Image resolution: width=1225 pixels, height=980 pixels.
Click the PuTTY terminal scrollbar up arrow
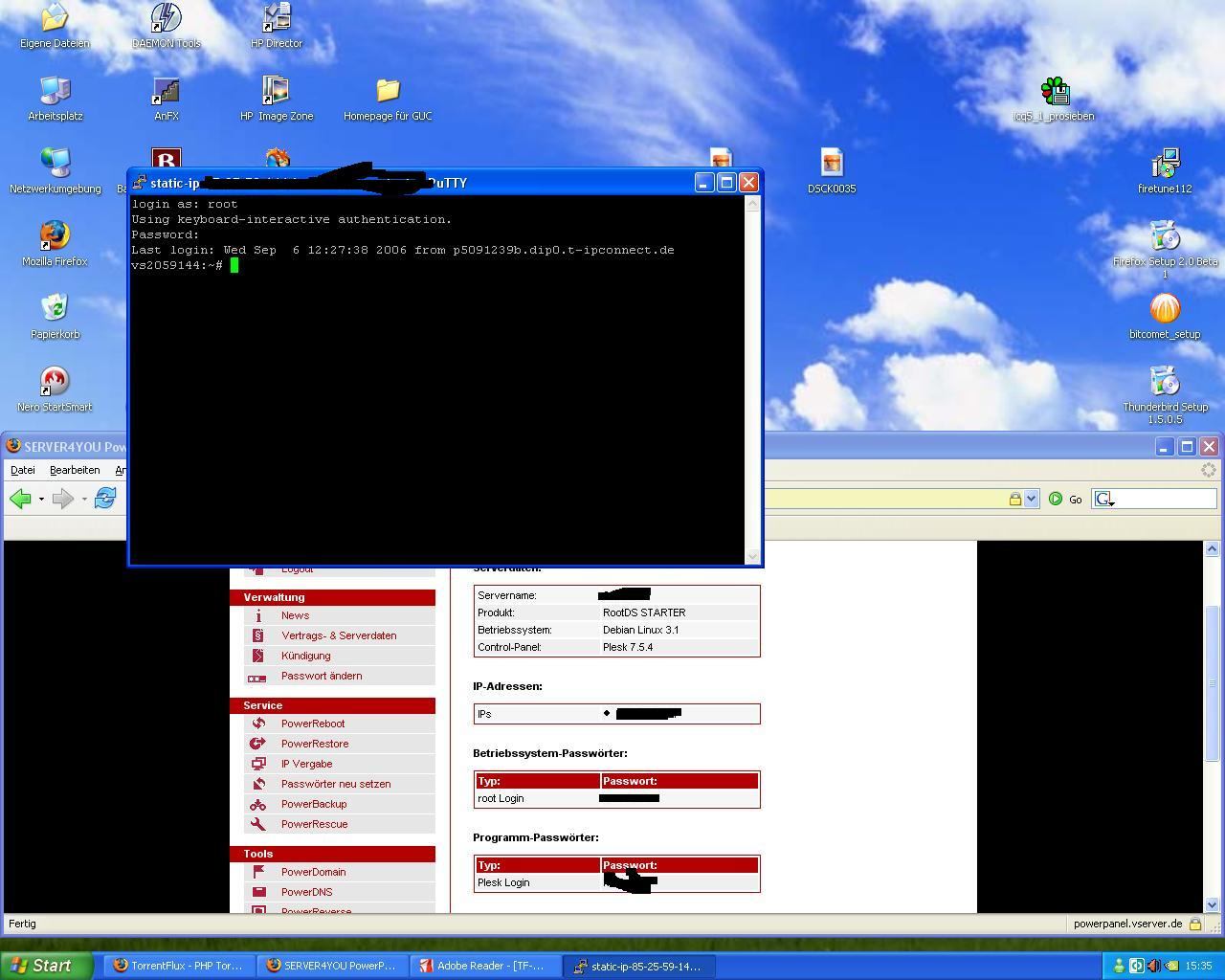pyautogui.click(x=752, y=204)
